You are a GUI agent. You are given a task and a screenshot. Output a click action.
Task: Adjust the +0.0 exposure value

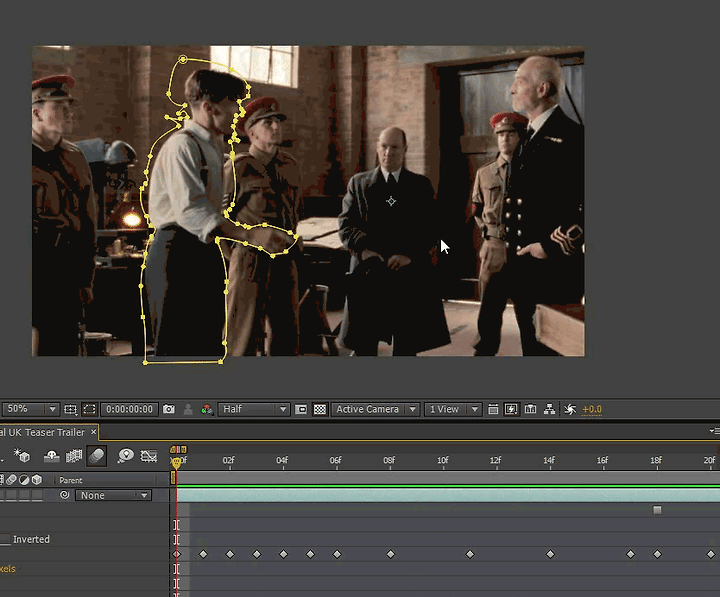pyautogui.click(x=591, y=409)
